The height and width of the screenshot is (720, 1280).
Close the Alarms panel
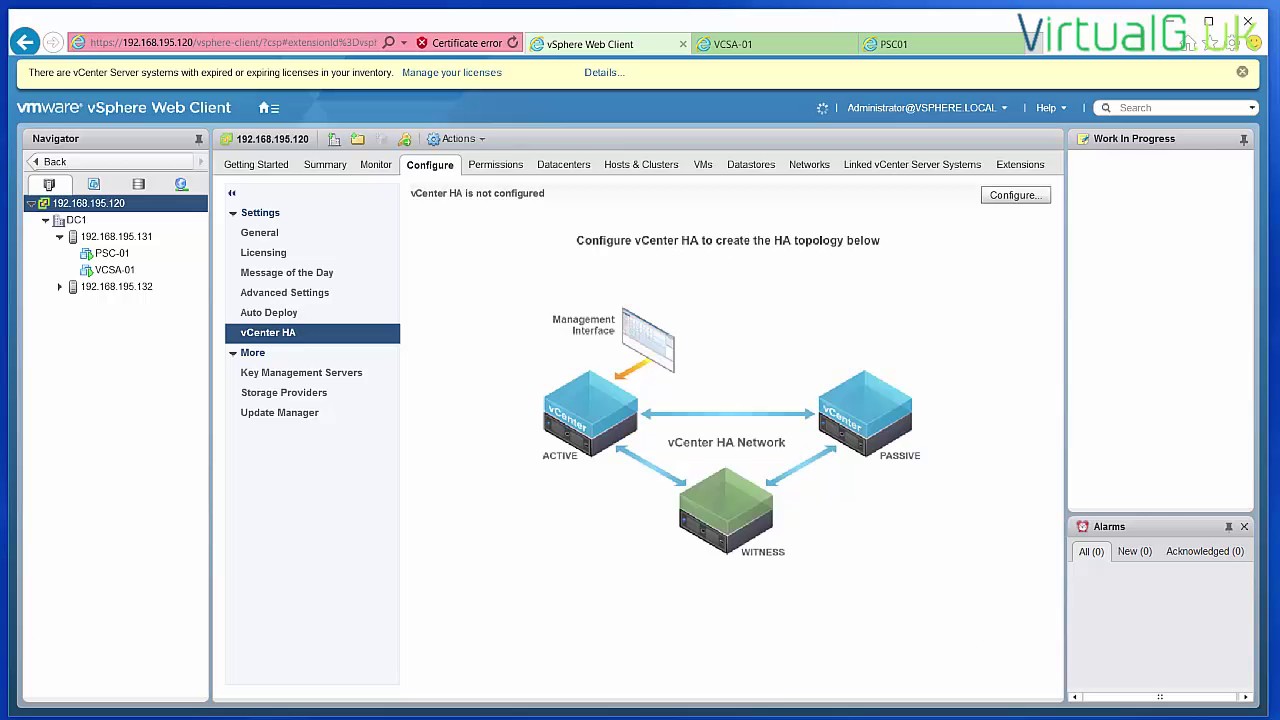(1244, 527)
